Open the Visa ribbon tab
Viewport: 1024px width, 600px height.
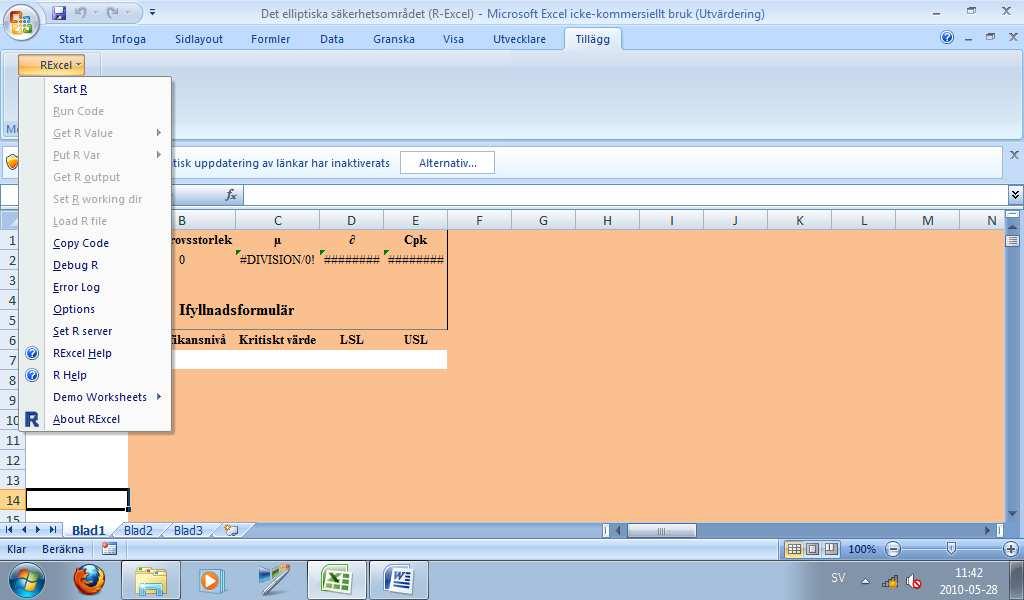(453, 39)
